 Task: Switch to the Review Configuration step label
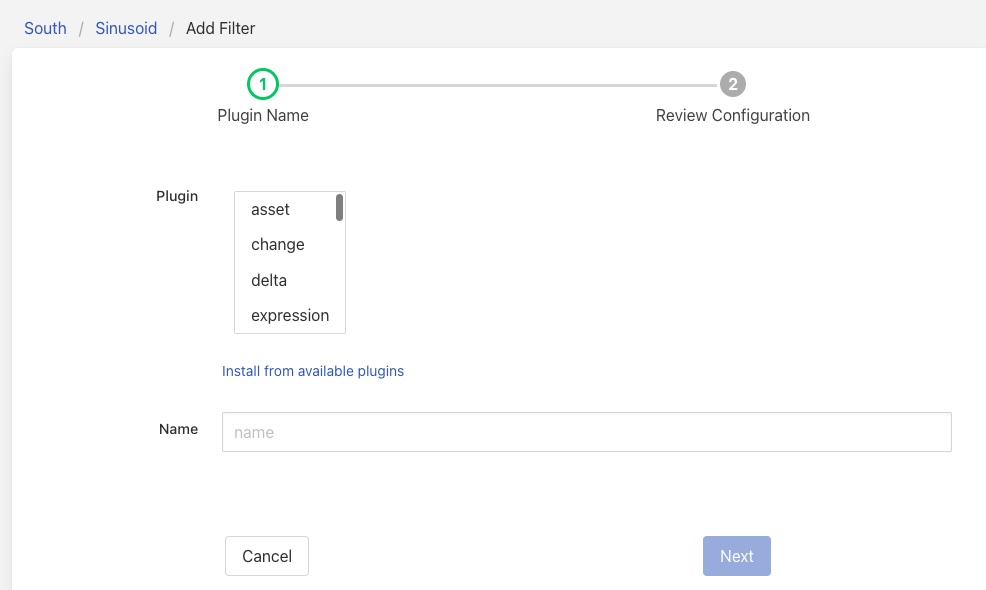(x=733, y=115)
